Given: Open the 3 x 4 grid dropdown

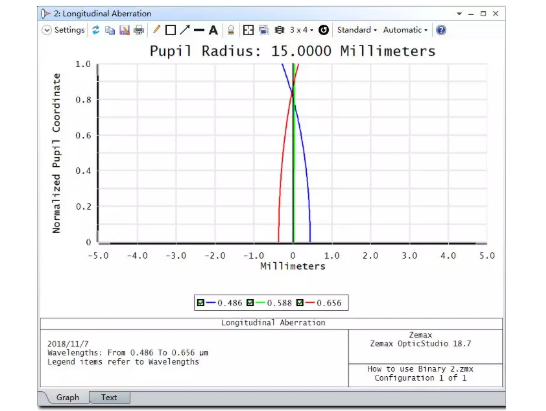Looking at the screenshot, I should pos(302,30).
